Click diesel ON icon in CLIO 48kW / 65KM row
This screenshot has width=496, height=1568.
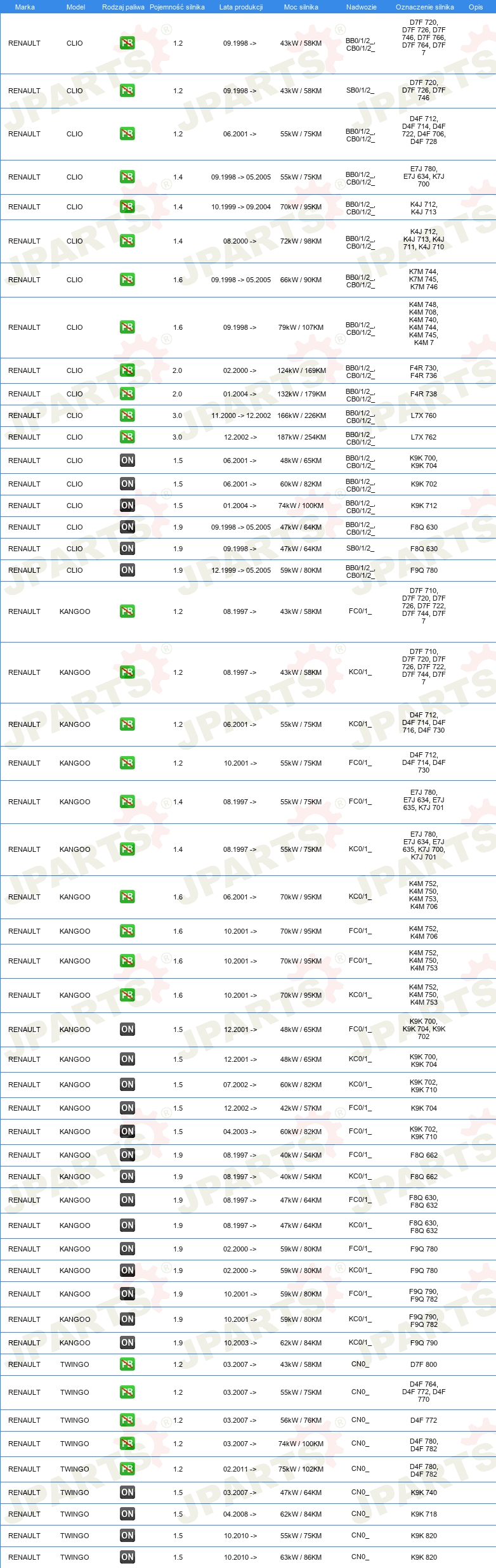127,461
